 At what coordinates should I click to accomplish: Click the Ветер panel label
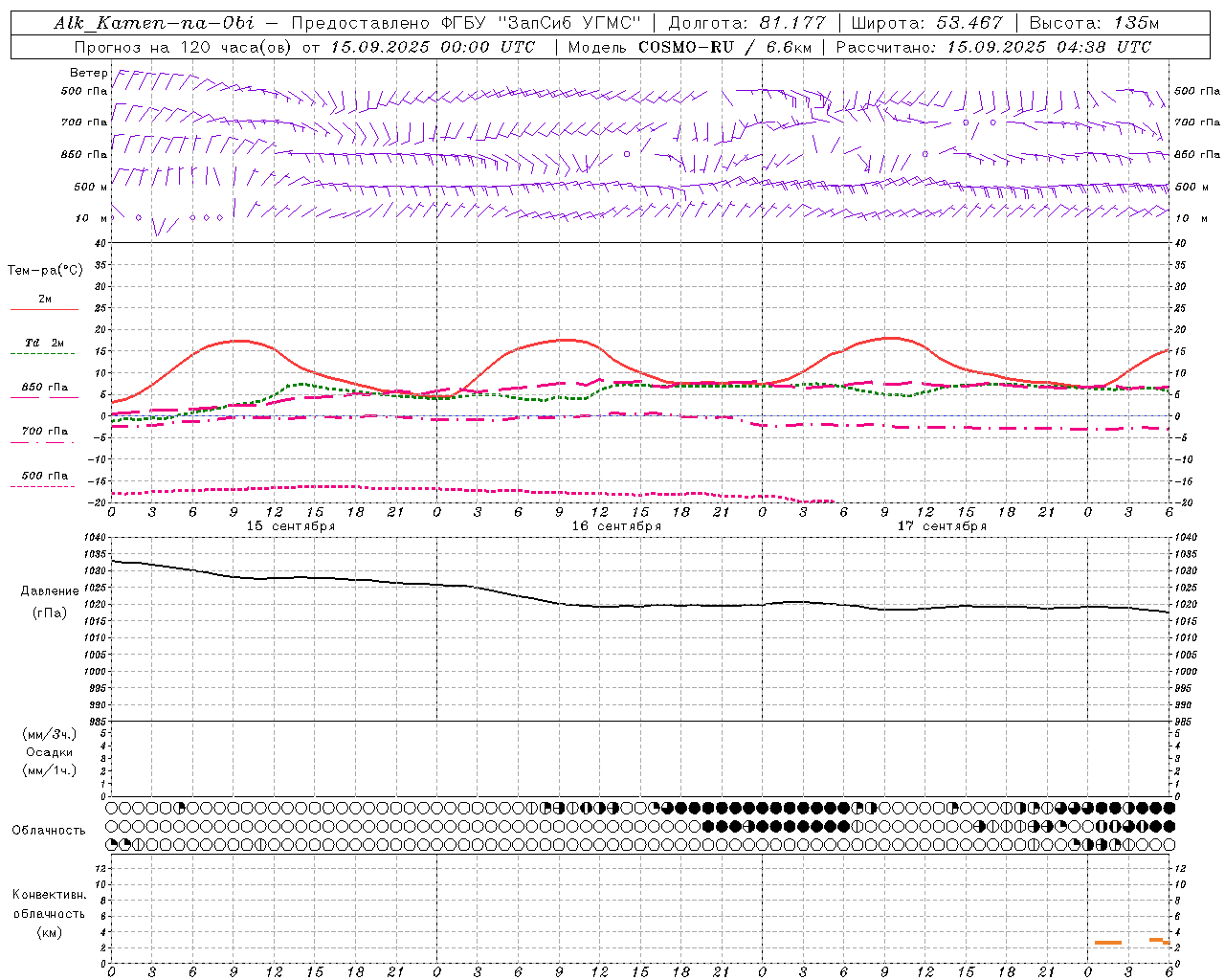click(88, 73)
